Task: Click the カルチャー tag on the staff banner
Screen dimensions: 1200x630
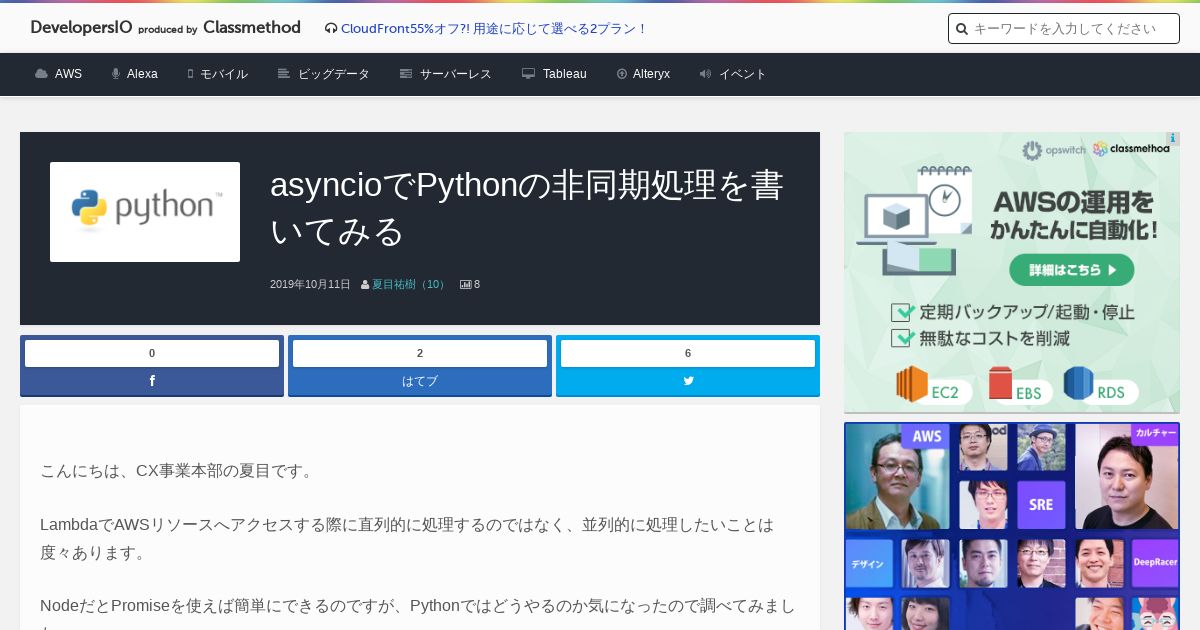Action: (x=1155, y=433)
